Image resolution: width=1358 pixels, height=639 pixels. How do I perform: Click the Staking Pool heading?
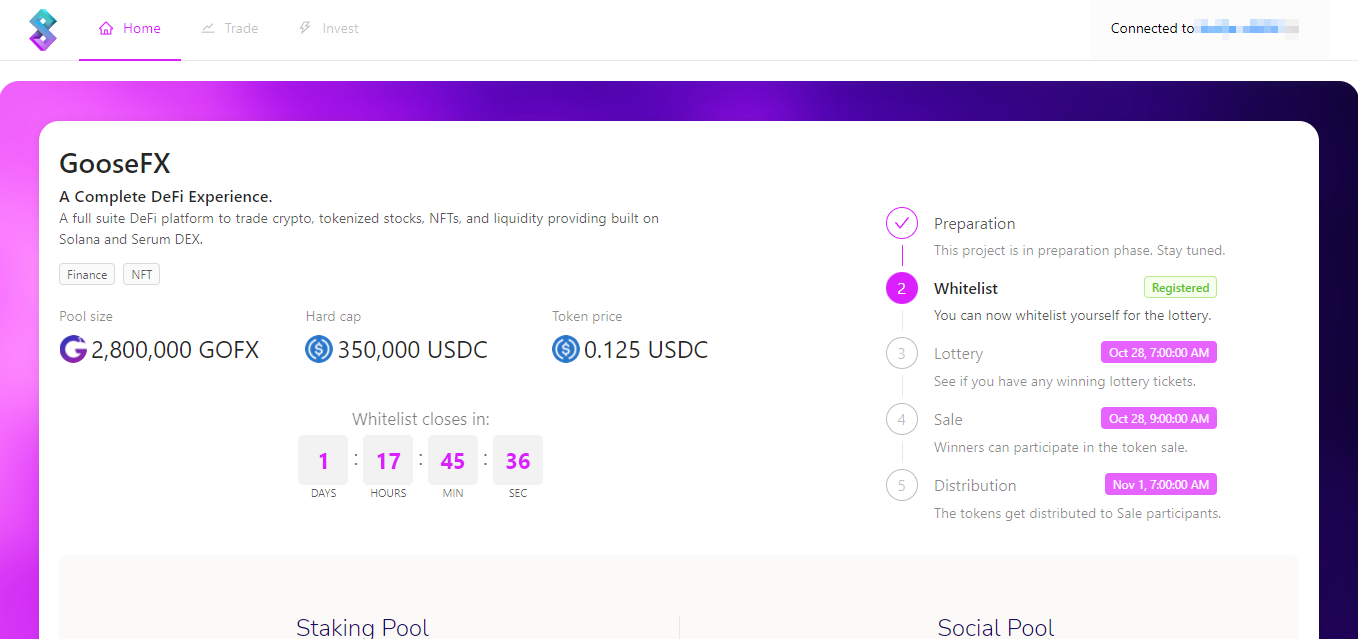(362, 628)
